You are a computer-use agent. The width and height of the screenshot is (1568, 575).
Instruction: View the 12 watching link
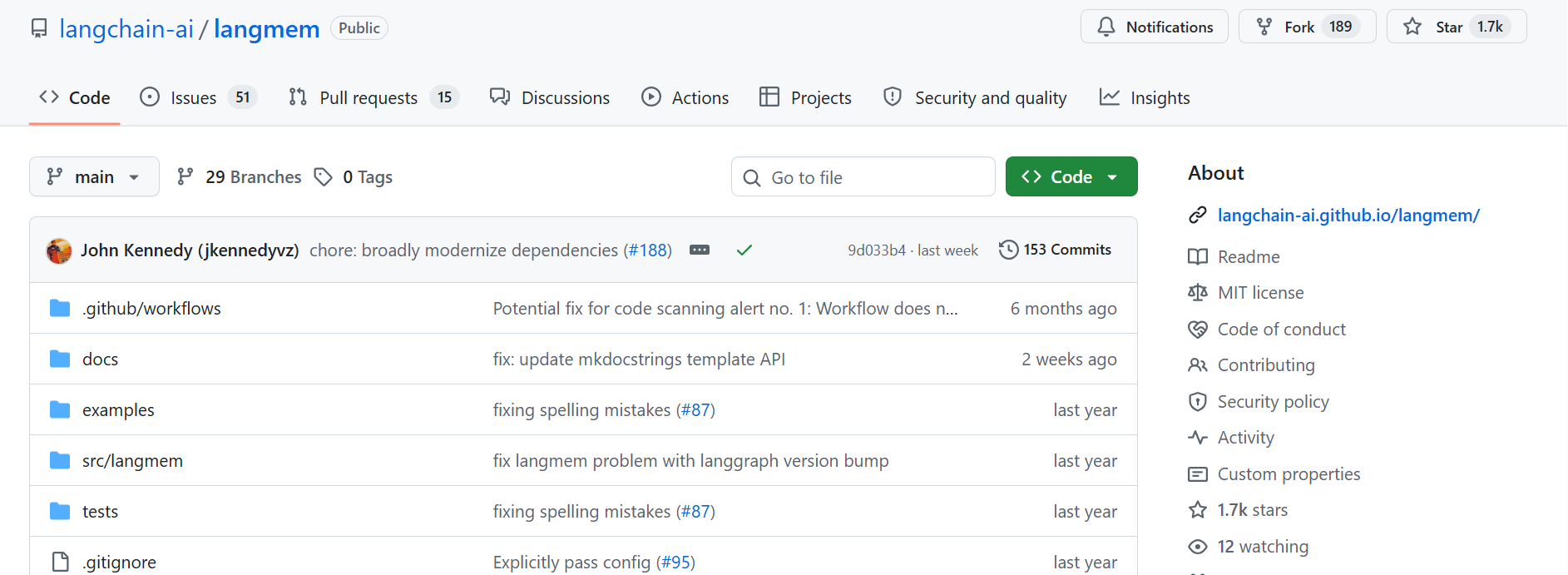(x=1249, y=547)
